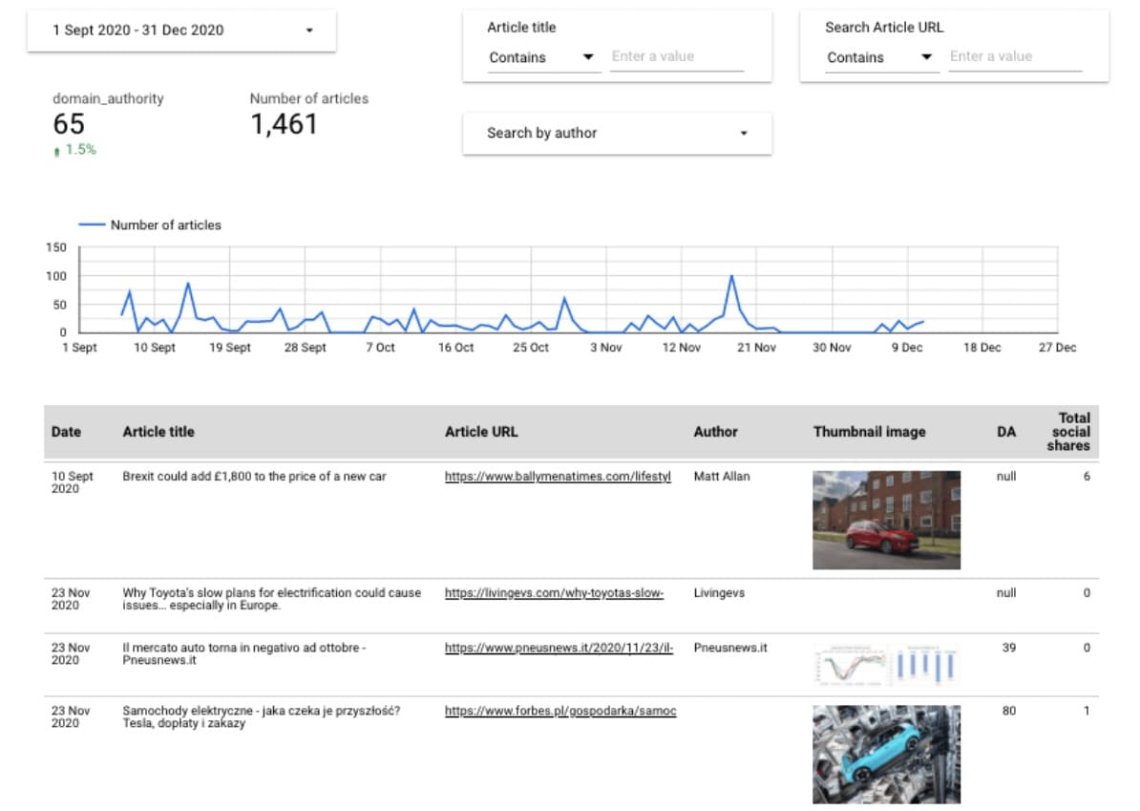The image size is (1140, 811).
Task: Expand Article title Contains condition dropdown
Action: (x=542, y=58)
